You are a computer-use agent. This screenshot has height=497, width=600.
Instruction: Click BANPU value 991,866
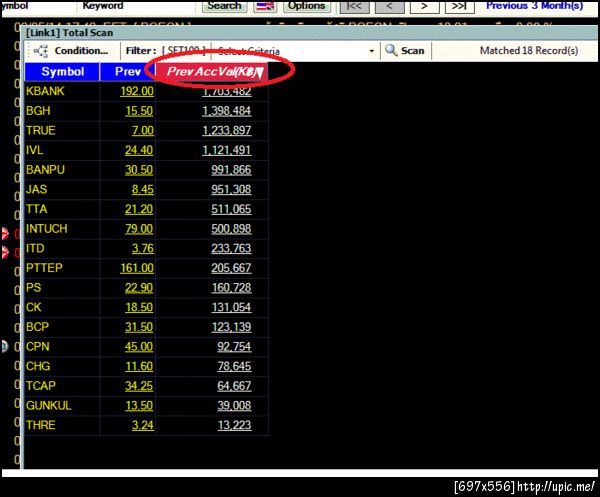[231, 169]
